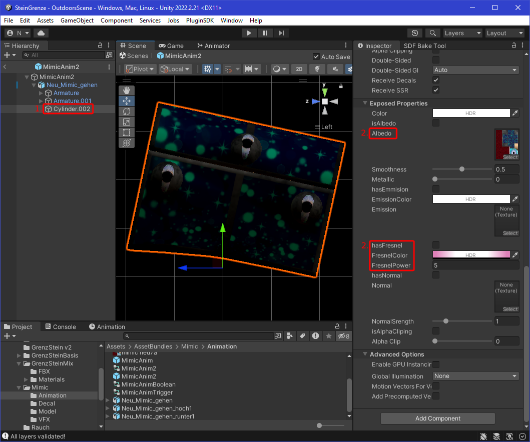This screenshot has height=442, width=530.
Task: Enable the hasNormal checkbox
Action: click(436, 275)
